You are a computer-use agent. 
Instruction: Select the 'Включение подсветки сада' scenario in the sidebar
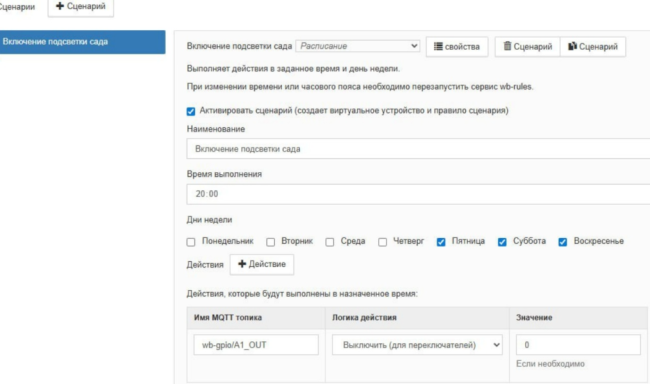click(82, 42)
